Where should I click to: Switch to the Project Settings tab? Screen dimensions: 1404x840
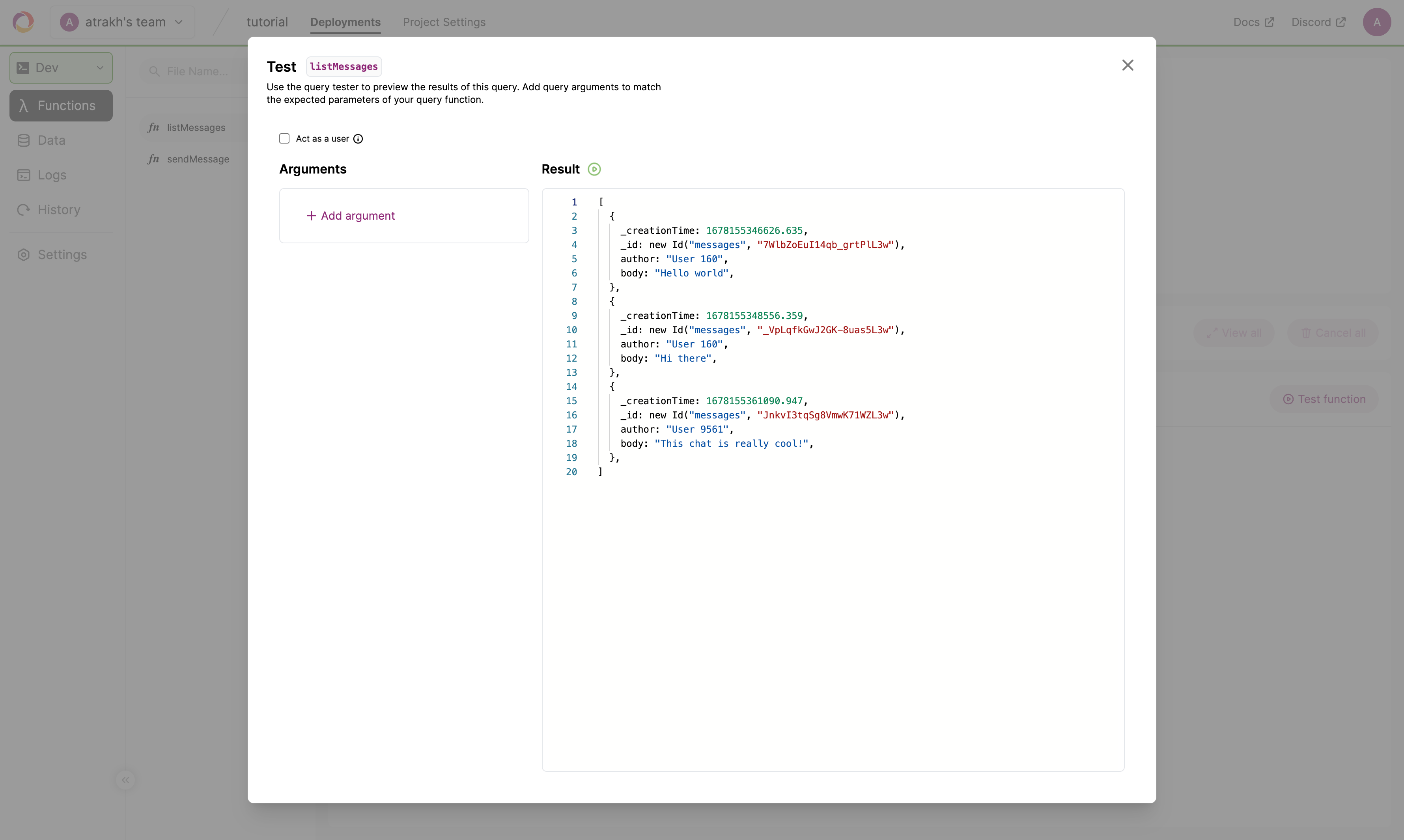(x=444, y=22)
